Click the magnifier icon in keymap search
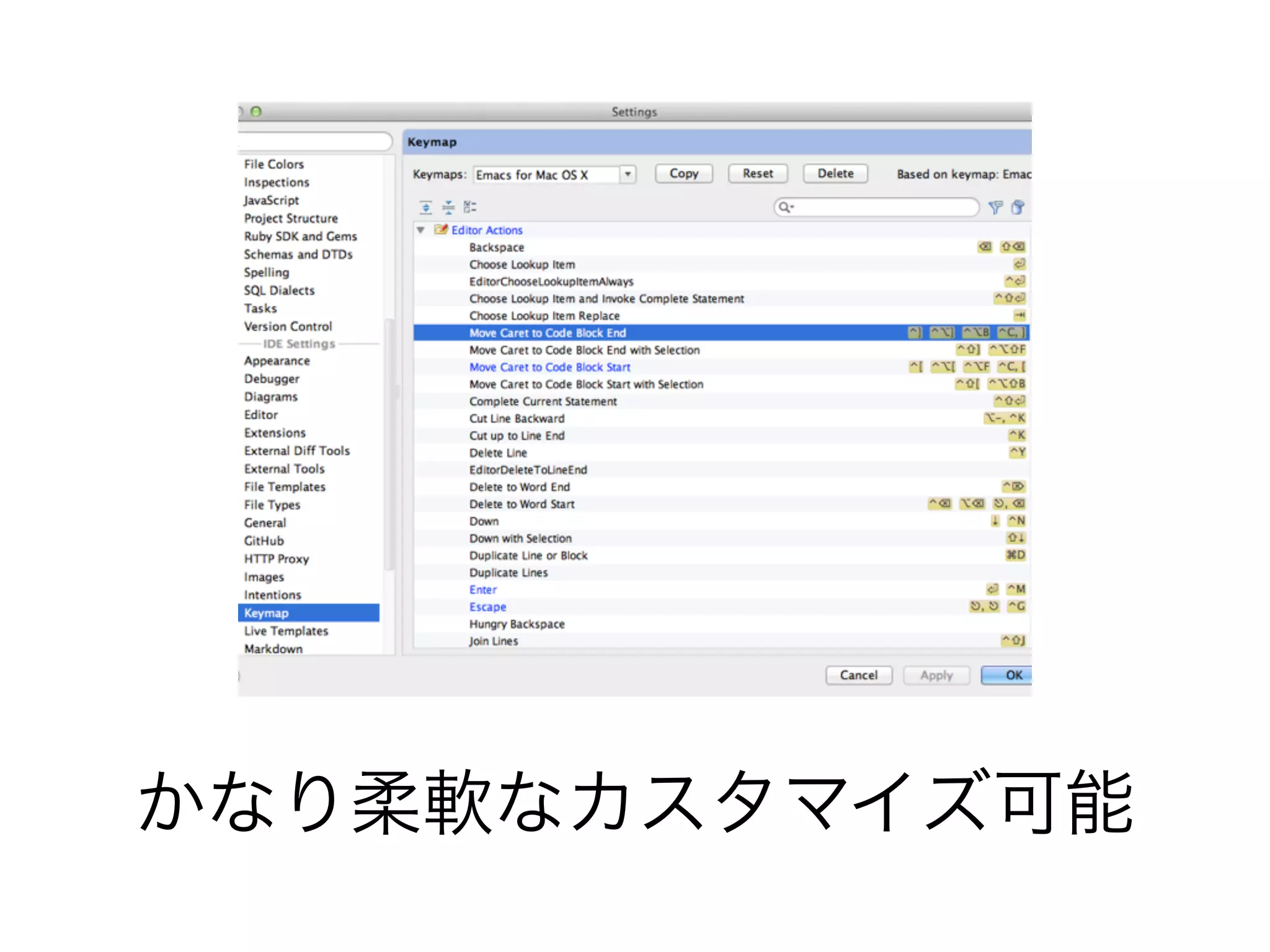 point(785,207)
